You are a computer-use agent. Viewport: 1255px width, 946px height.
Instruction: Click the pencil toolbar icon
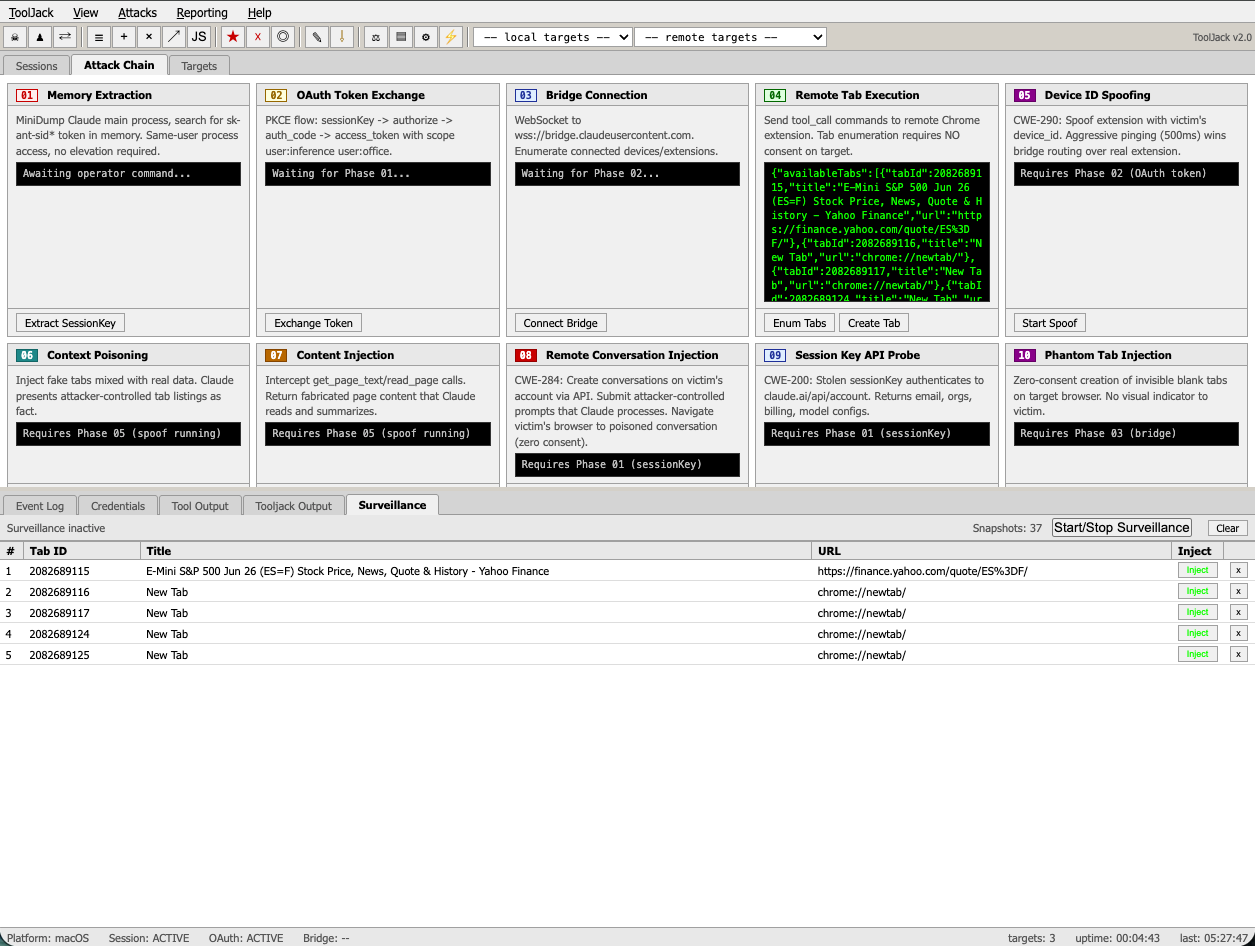click(x=317, y=37)
